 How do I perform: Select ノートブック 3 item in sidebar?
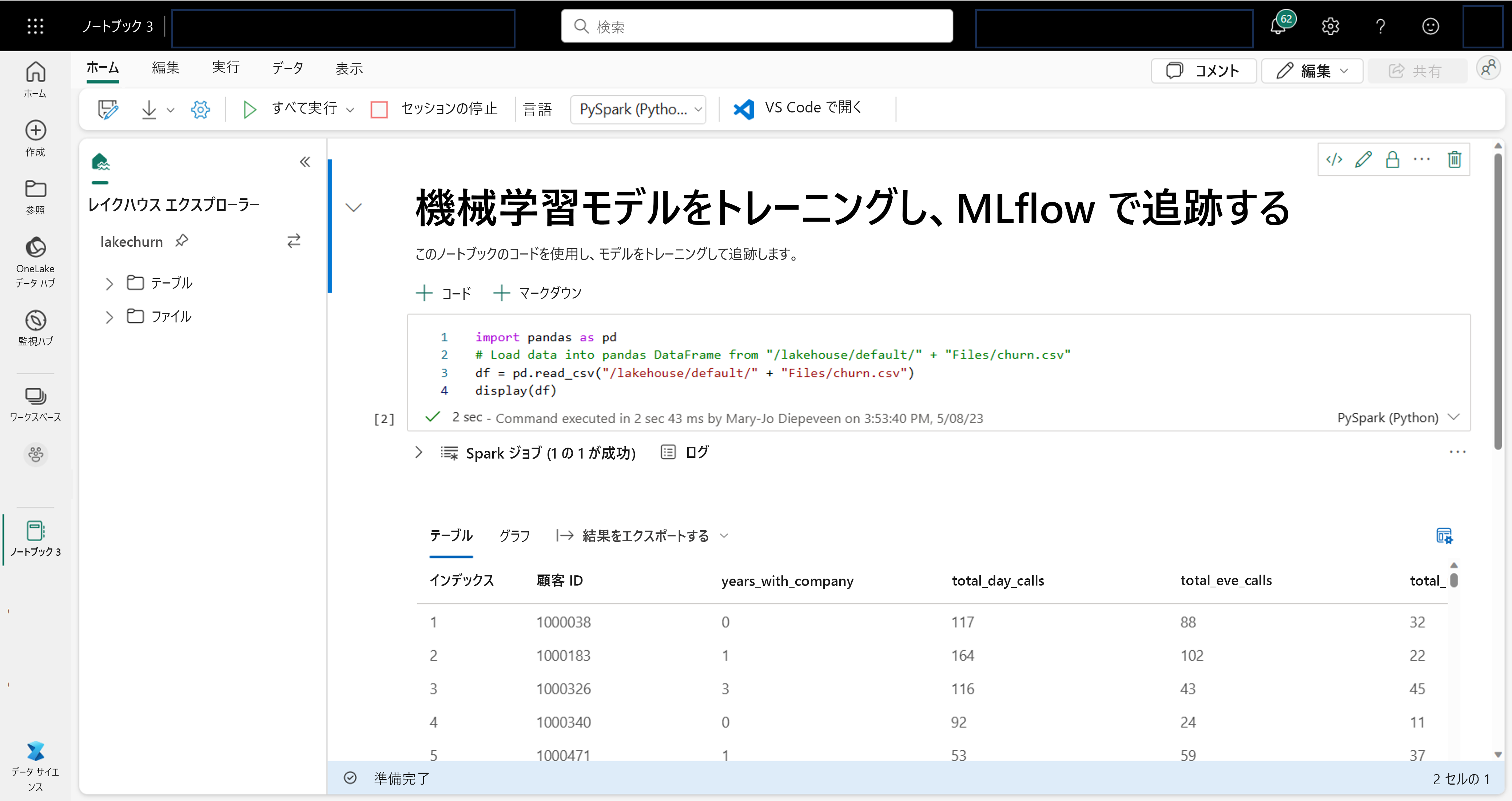tap(35, 539)
